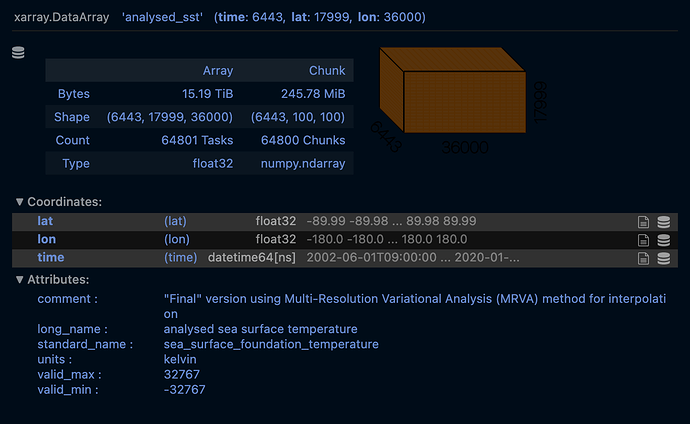
Task: Click the Type row label
Action: click(x=76, y=163)
